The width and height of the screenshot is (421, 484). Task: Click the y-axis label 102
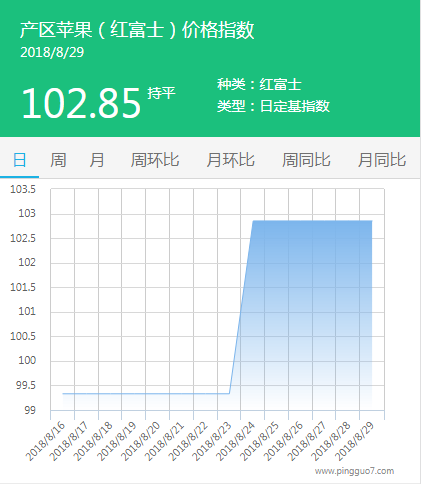27,262
